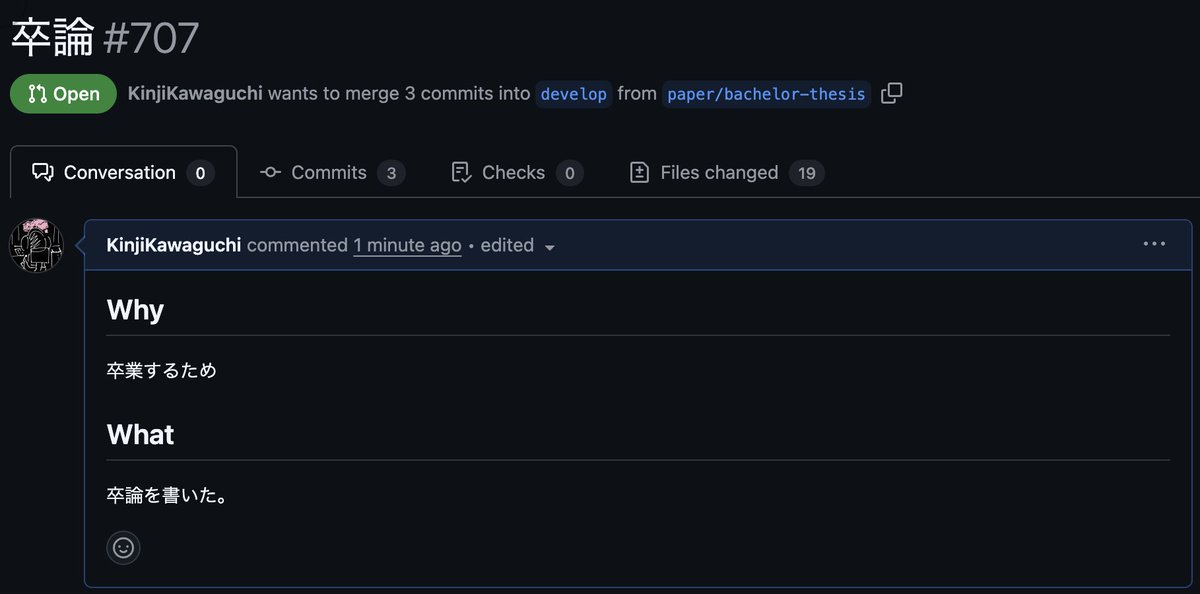Open KinjiKawaguchi author link in PR header

(x=195, y=94)
